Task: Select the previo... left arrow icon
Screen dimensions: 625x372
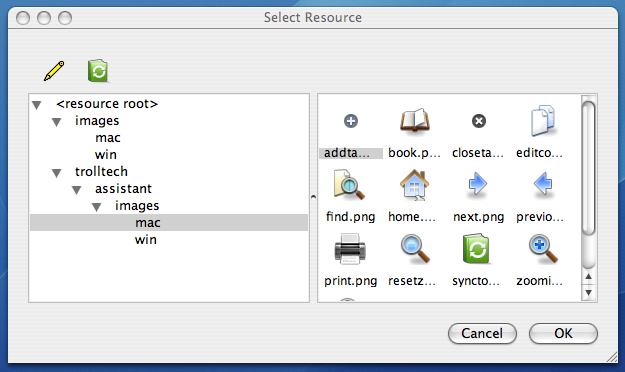Action: click(x=543, y=184)
